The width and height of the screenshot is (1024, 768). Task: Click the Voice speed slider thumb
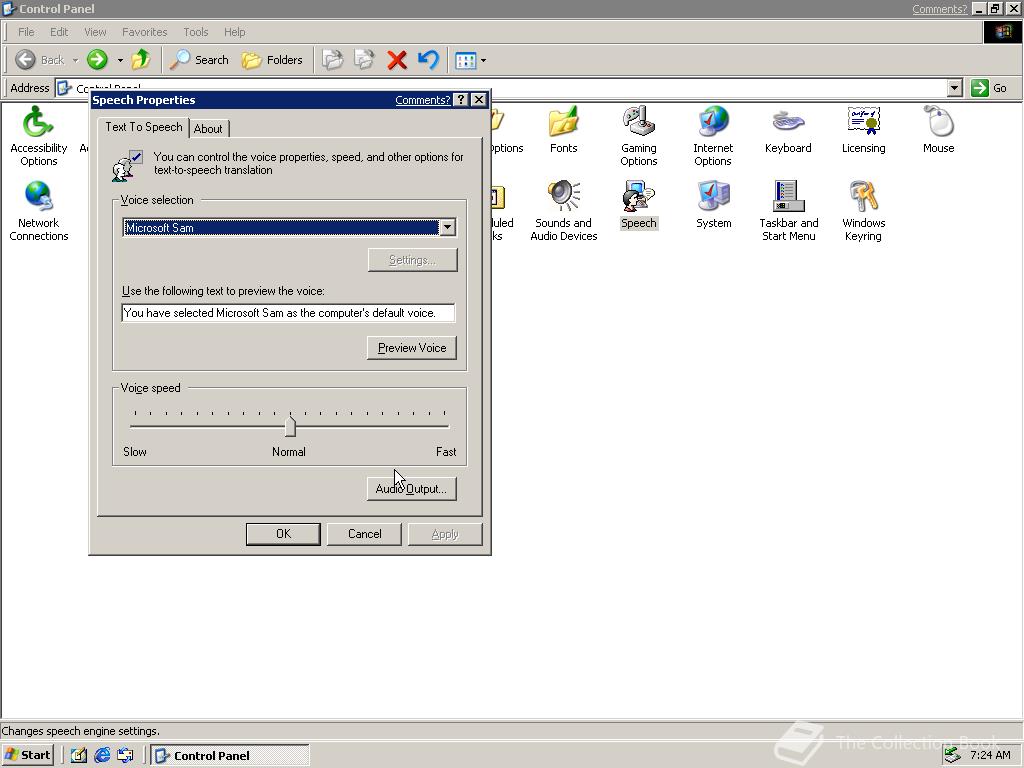click(x=290, y=426)
